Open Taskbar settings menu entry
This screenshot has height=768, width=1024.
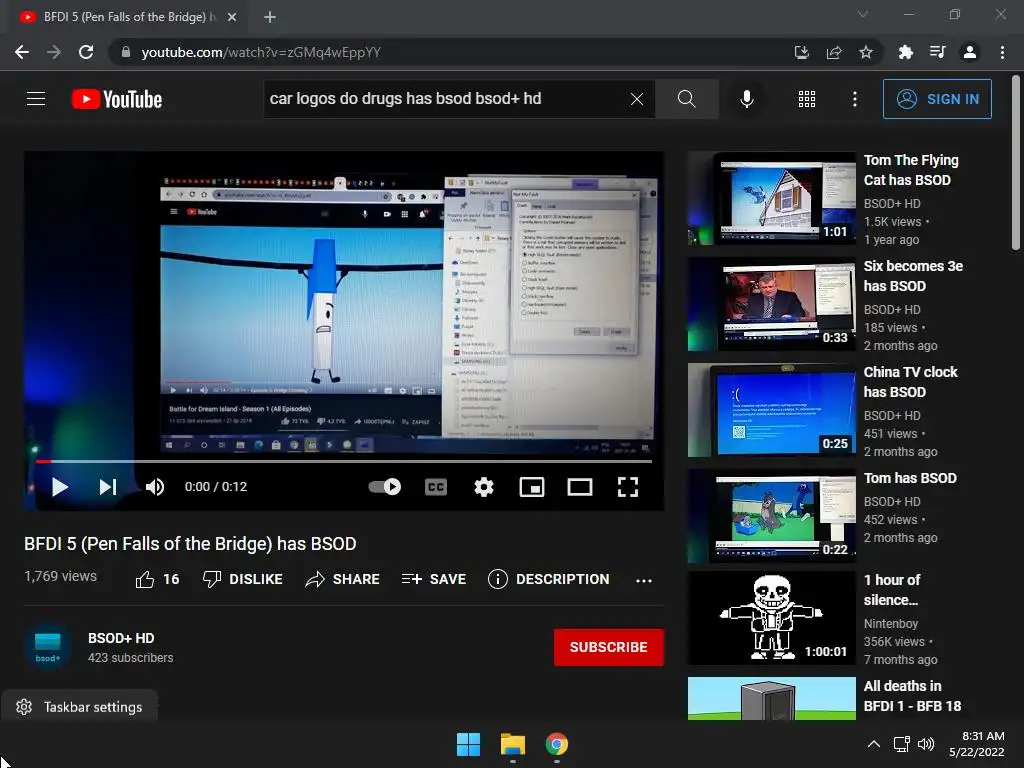pos(80,707)
